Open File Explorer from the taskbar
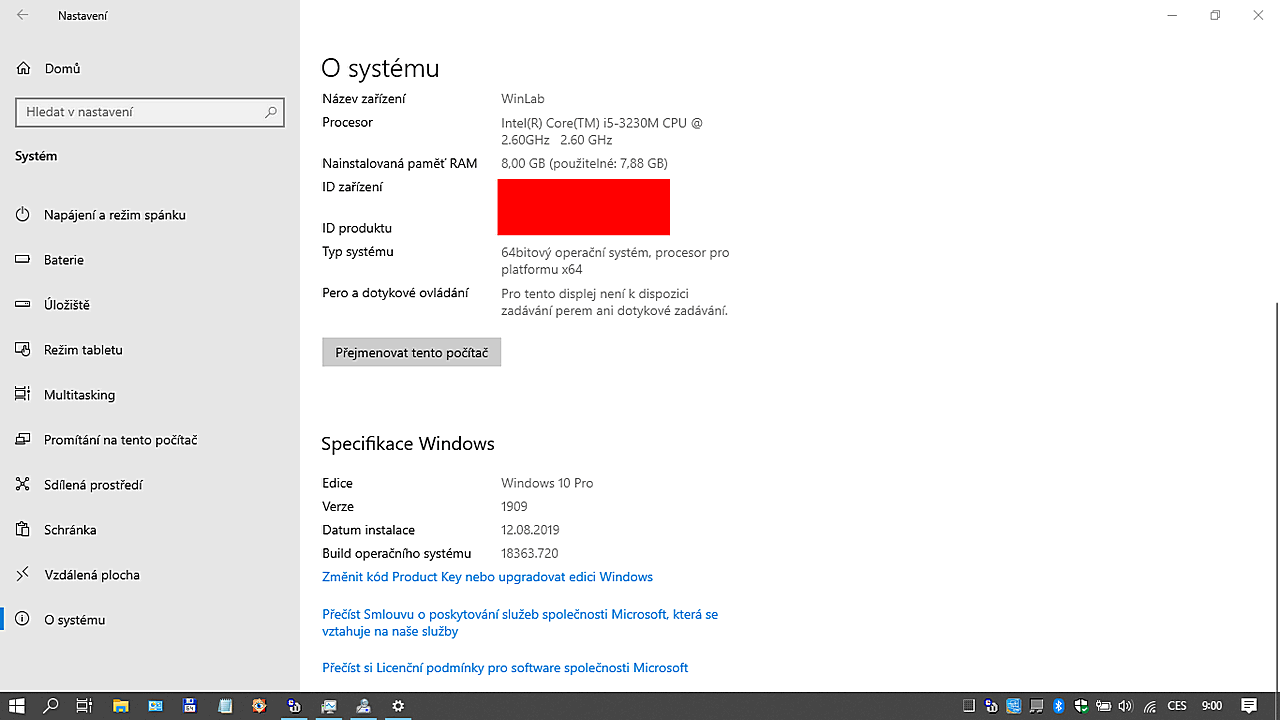1280x720 pixels. pos(120,706)
